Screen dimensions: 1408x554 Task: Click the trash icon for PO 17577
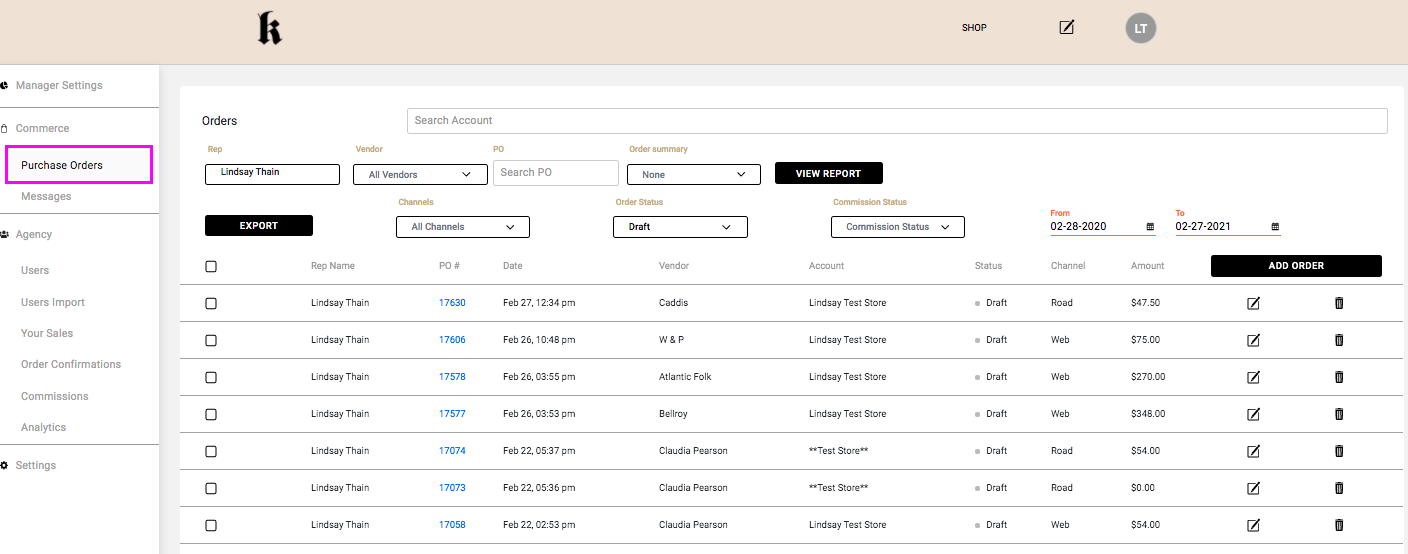click(1339, 414)
